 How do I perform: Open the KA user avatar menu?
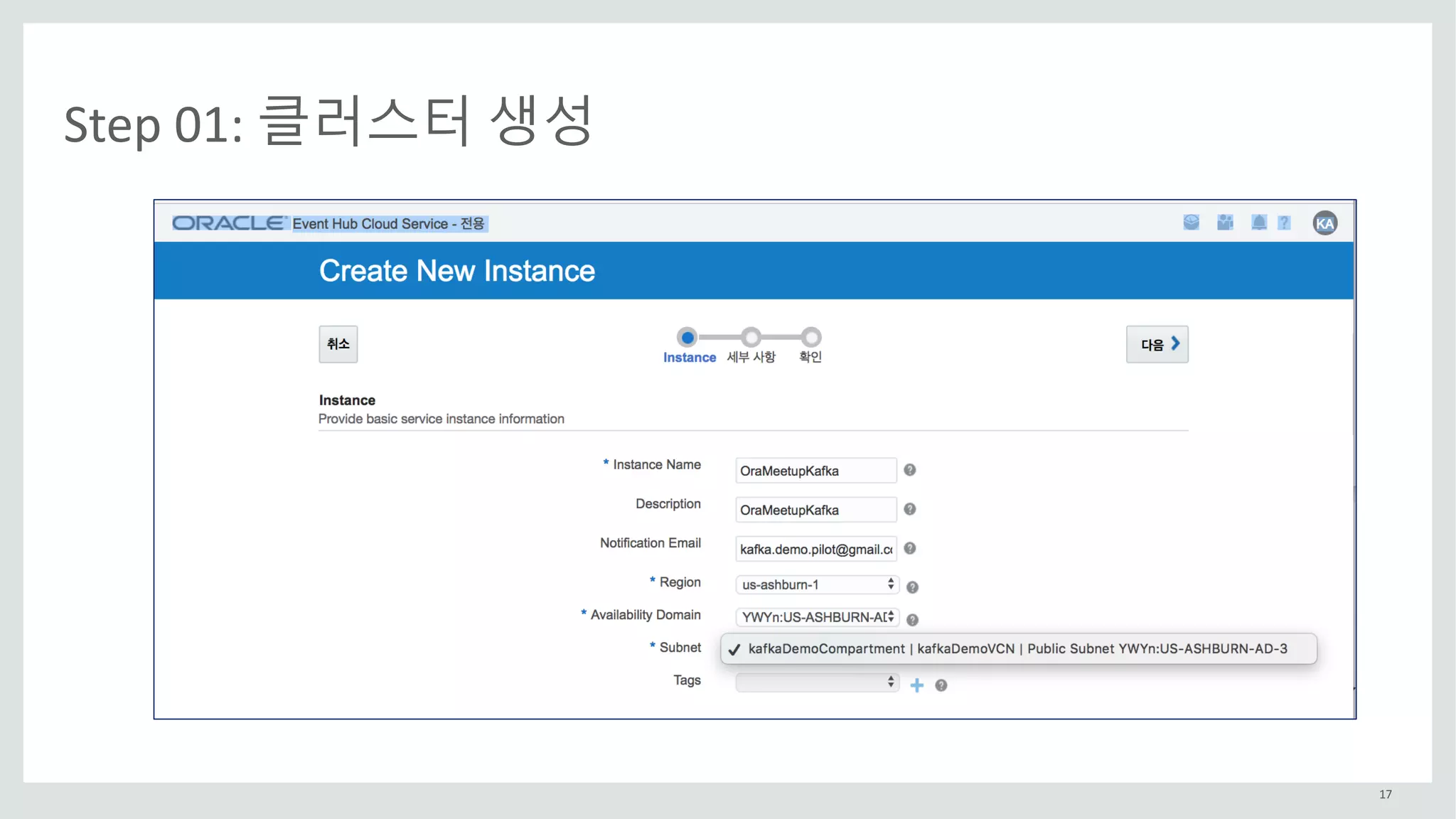click(1324, 223)
